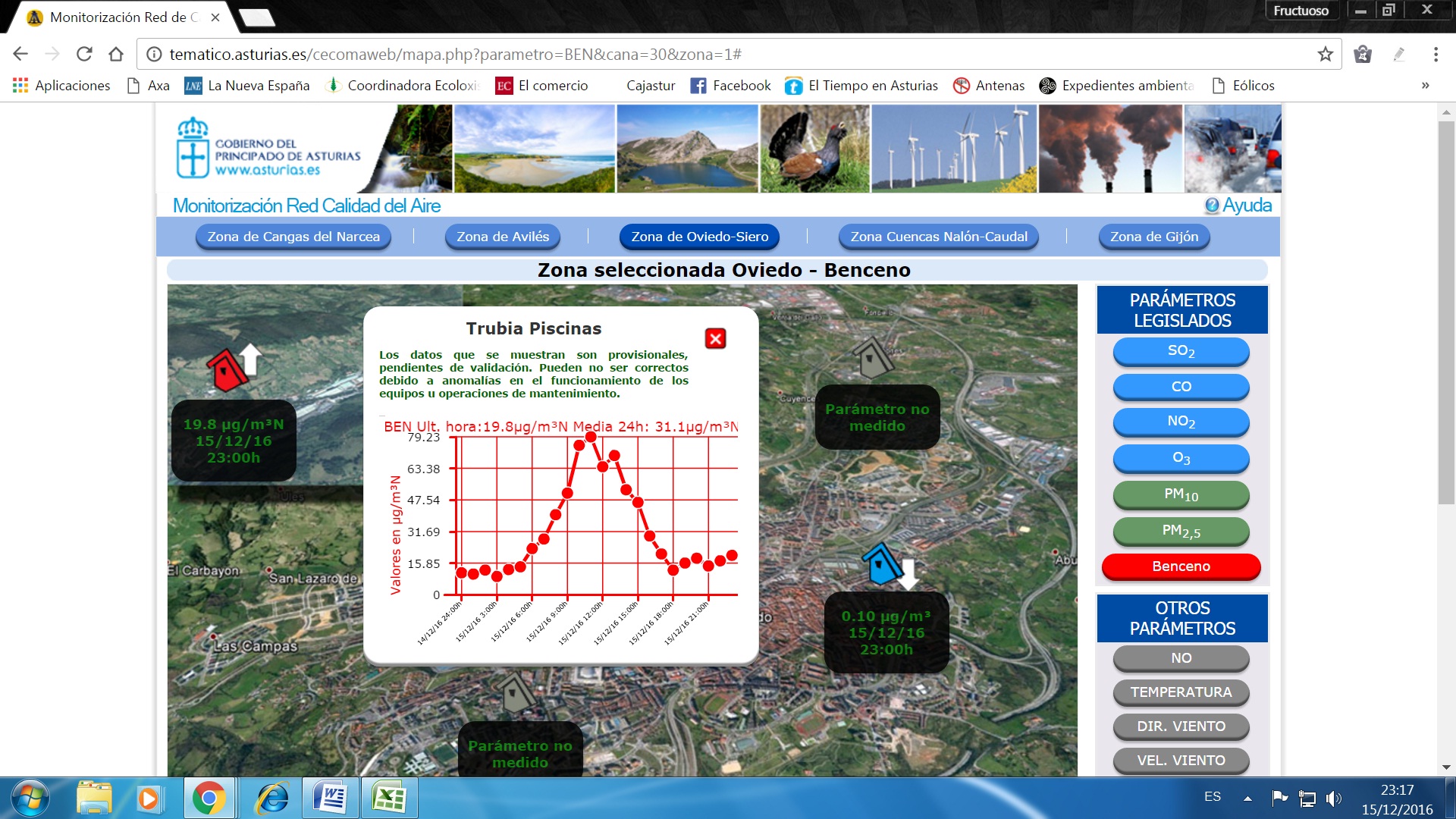Reload the page

coord(84,55)
